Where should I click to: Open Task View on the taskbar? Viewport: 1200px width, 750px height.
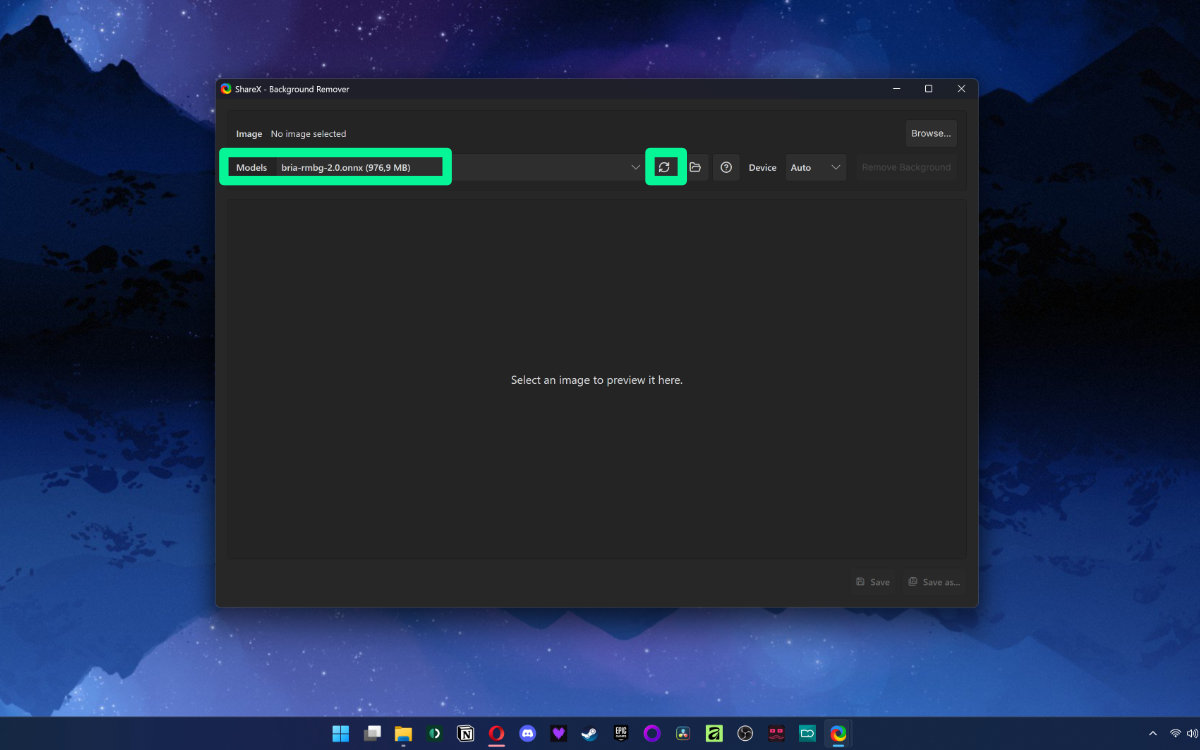[372, 733]
